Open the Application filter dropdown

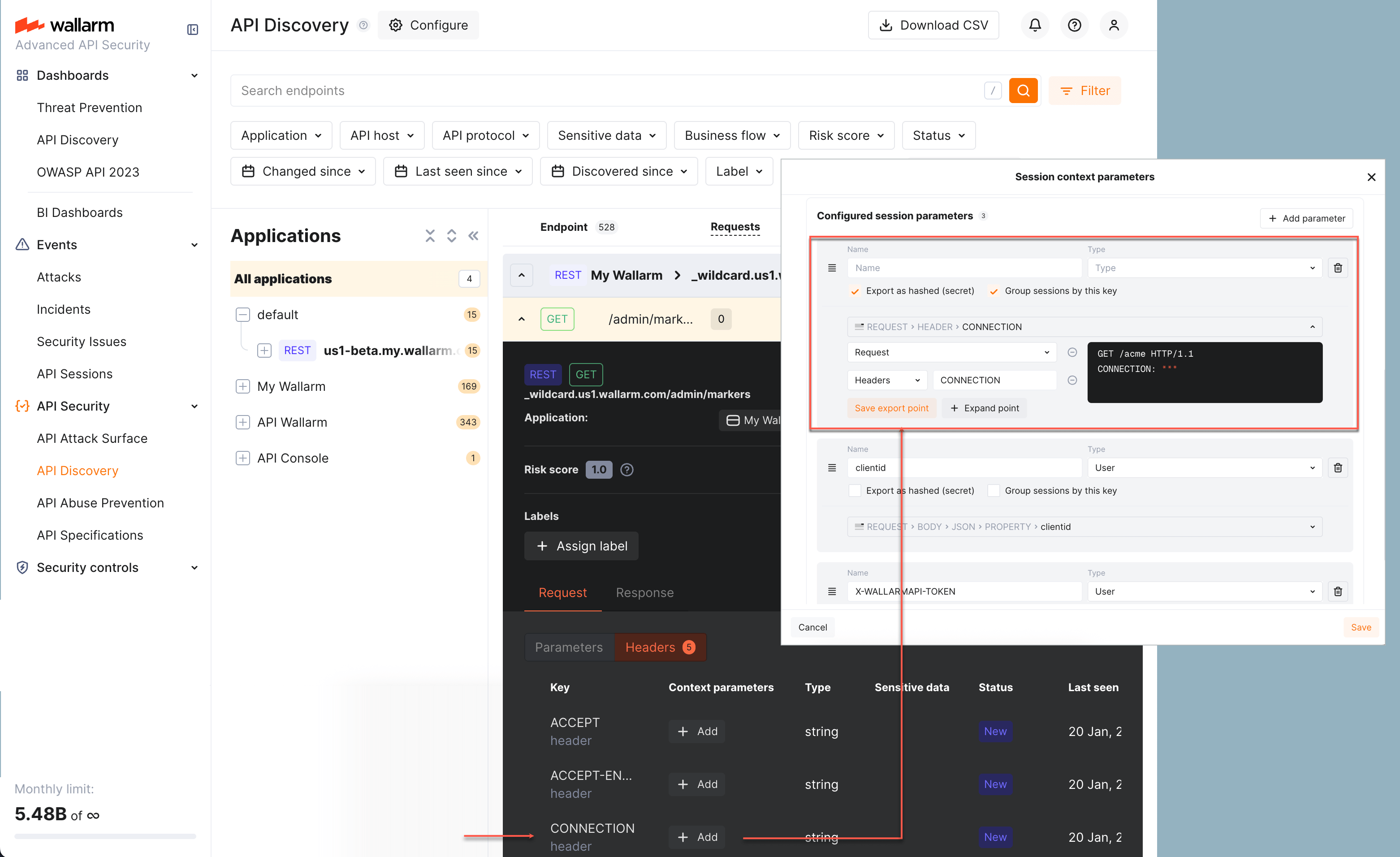pyautogui.click(x=281, y=135)
